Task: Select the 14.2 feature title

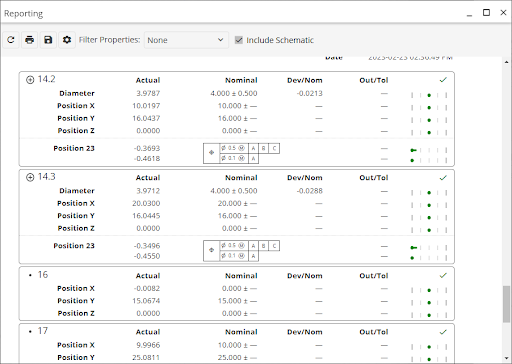Action: coord(46,79)
